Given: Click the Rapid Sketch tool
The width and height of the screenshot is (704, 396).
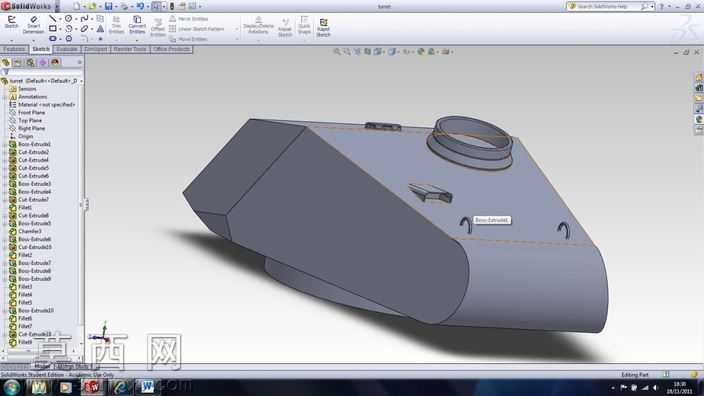Looking at the screenshot, I should click(x=323, y=27).
